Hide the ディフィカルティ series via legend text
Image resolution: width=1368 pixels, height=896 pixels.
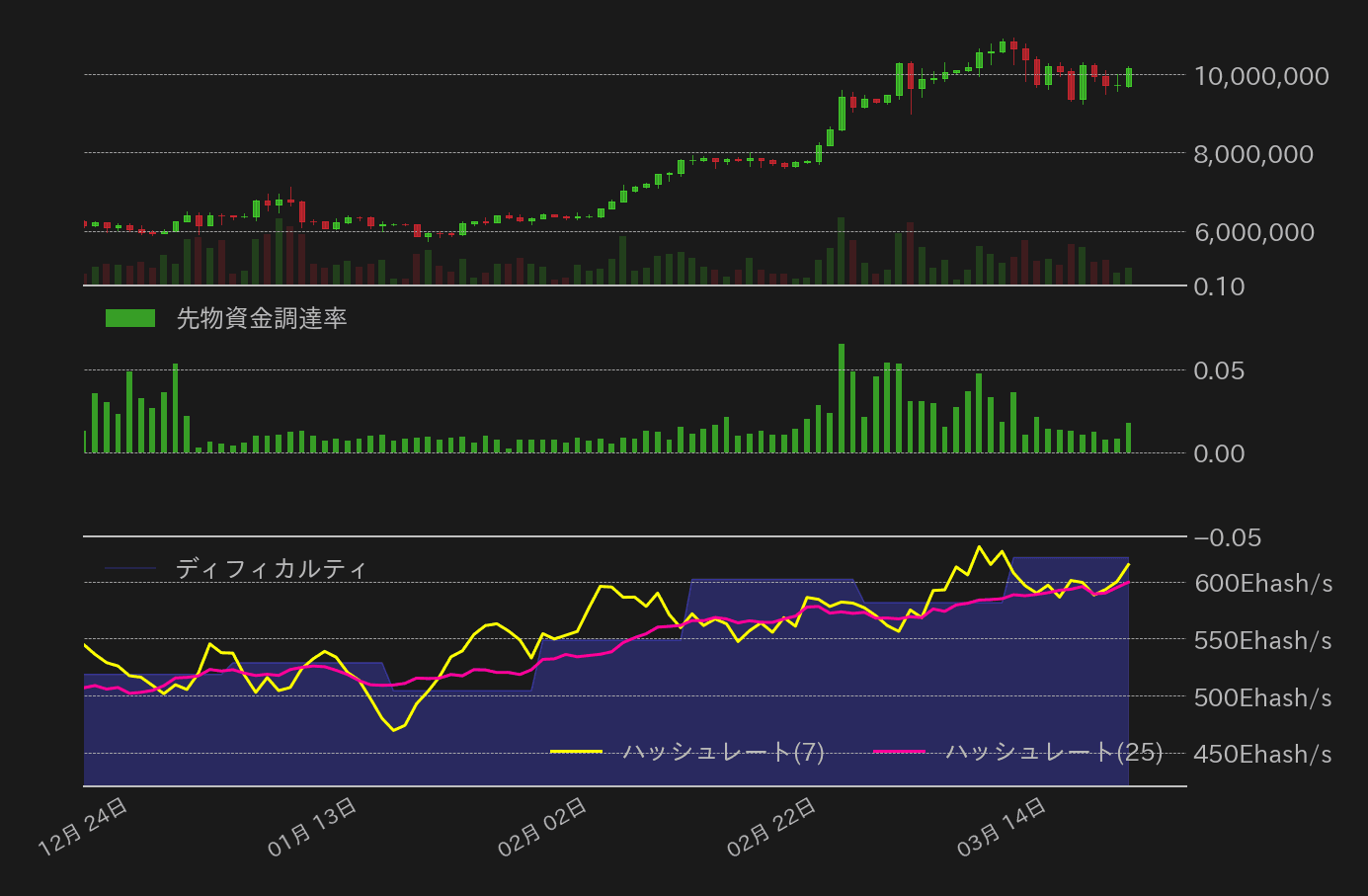tap(272, 569)
